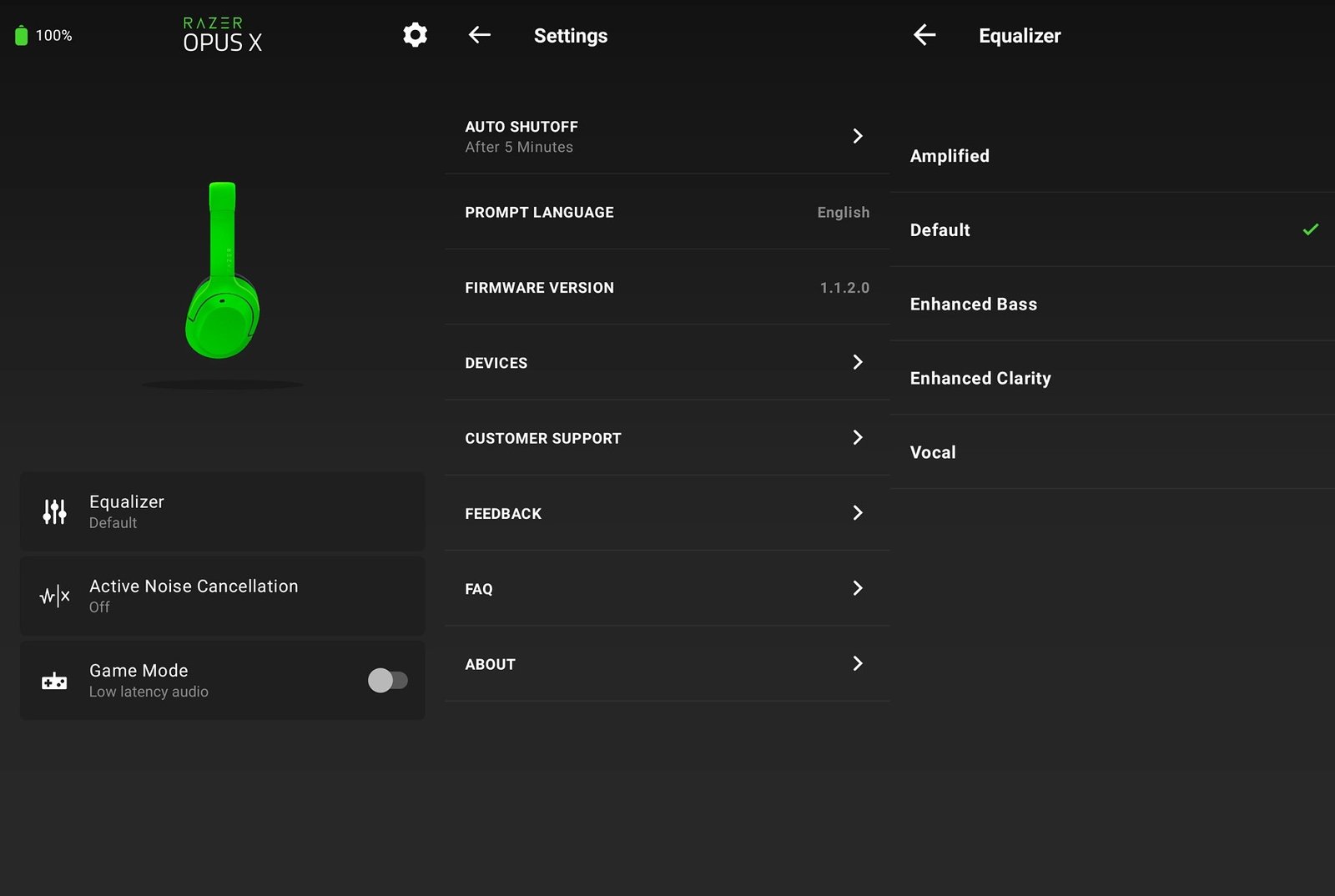
Task: Click the 'English' language value
Action: pyautogui.click(x=843, y=213)
